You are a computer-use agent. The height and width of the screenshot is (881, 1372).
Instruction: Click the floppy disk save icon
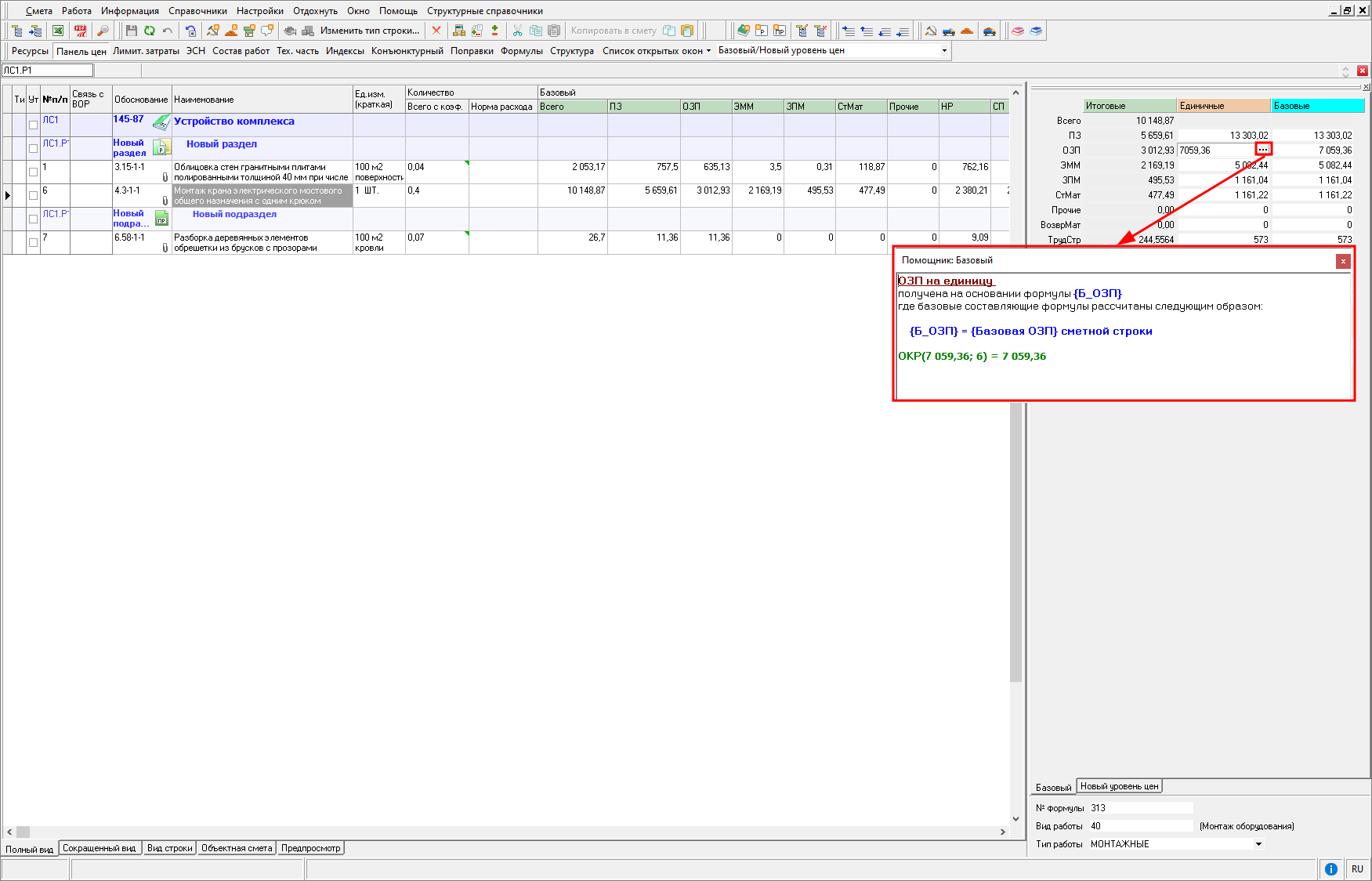tap(131, 31)
